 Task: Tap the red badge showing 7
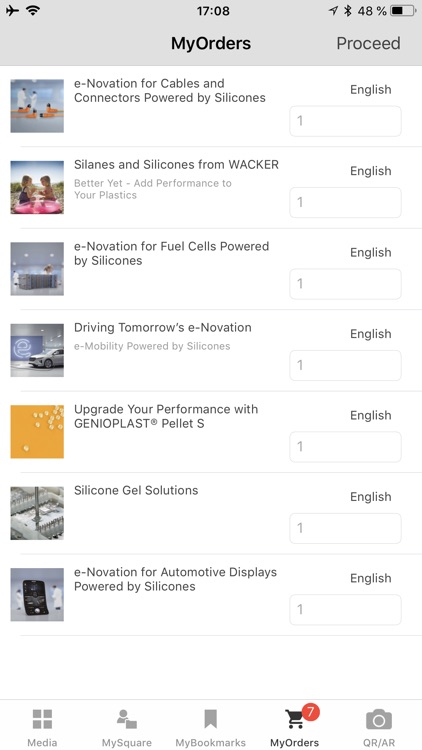click(x=311, y=711)
